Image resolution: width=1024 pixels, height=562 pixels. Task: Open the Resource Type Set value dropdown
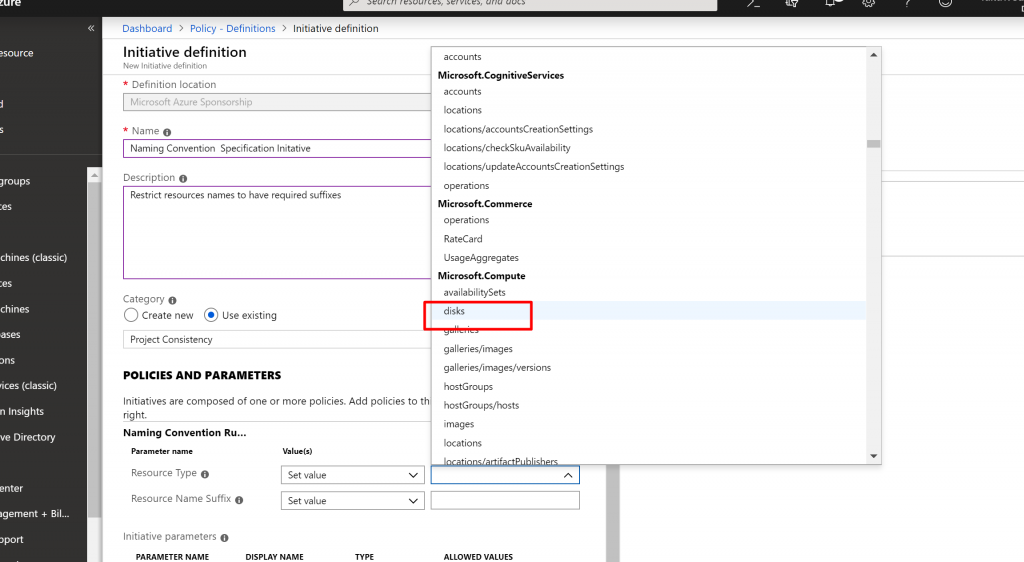click(352, 475)
